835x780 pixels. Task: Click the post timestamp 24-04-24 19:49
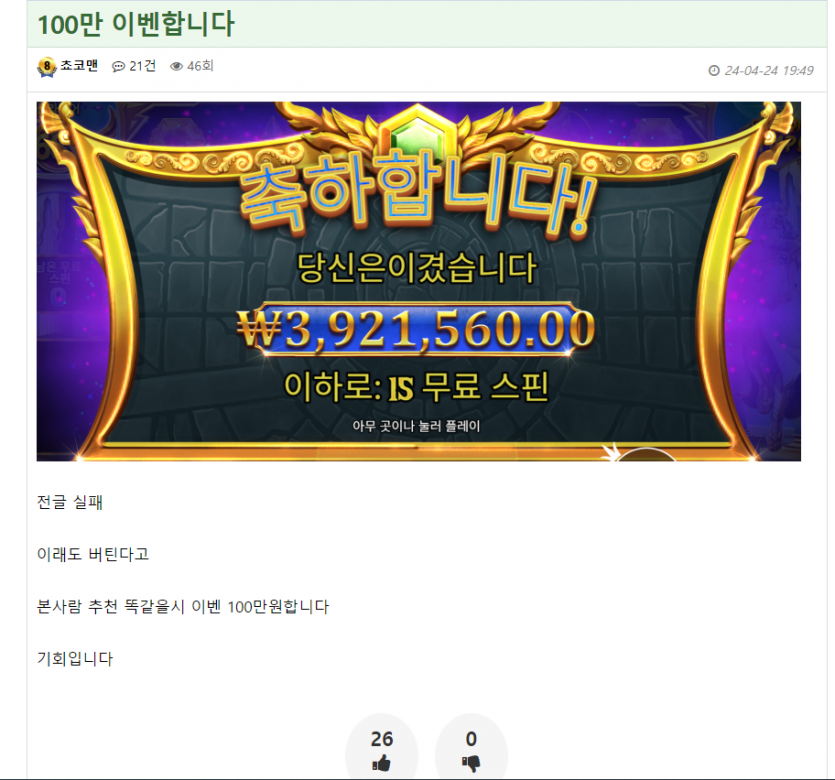[x=769, y=70]
